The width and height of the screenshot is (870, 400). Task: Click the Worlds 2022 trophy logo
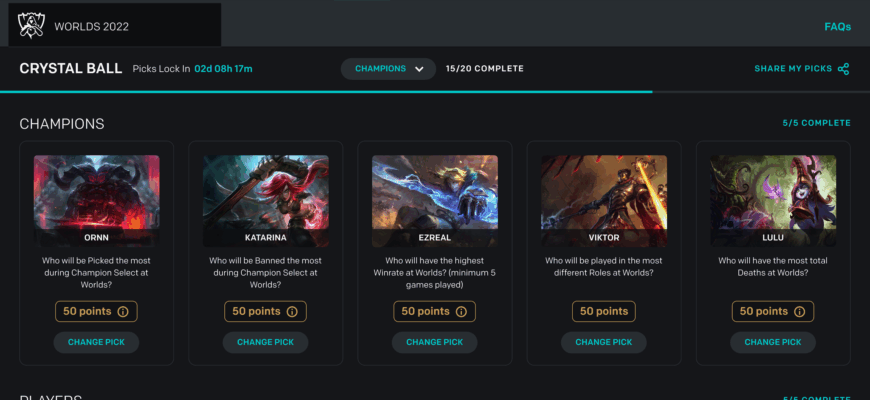(32, 25)
